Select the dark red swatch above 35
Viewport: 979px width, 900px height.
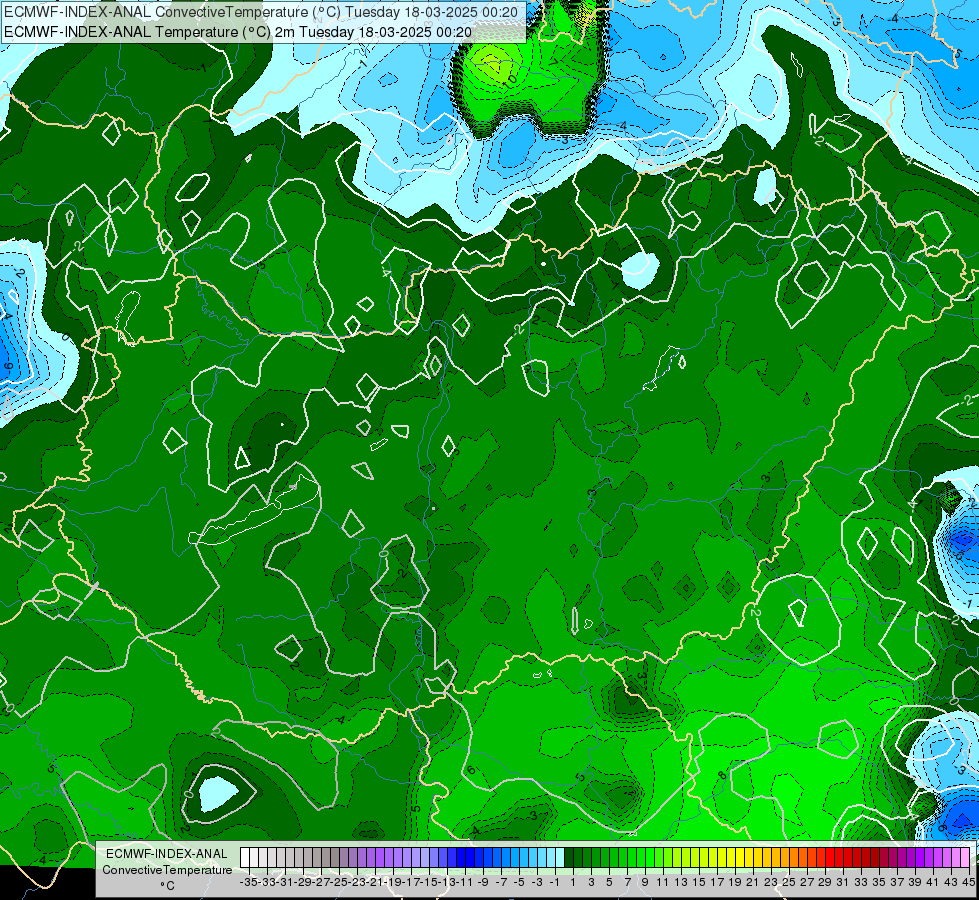(875, 858)
